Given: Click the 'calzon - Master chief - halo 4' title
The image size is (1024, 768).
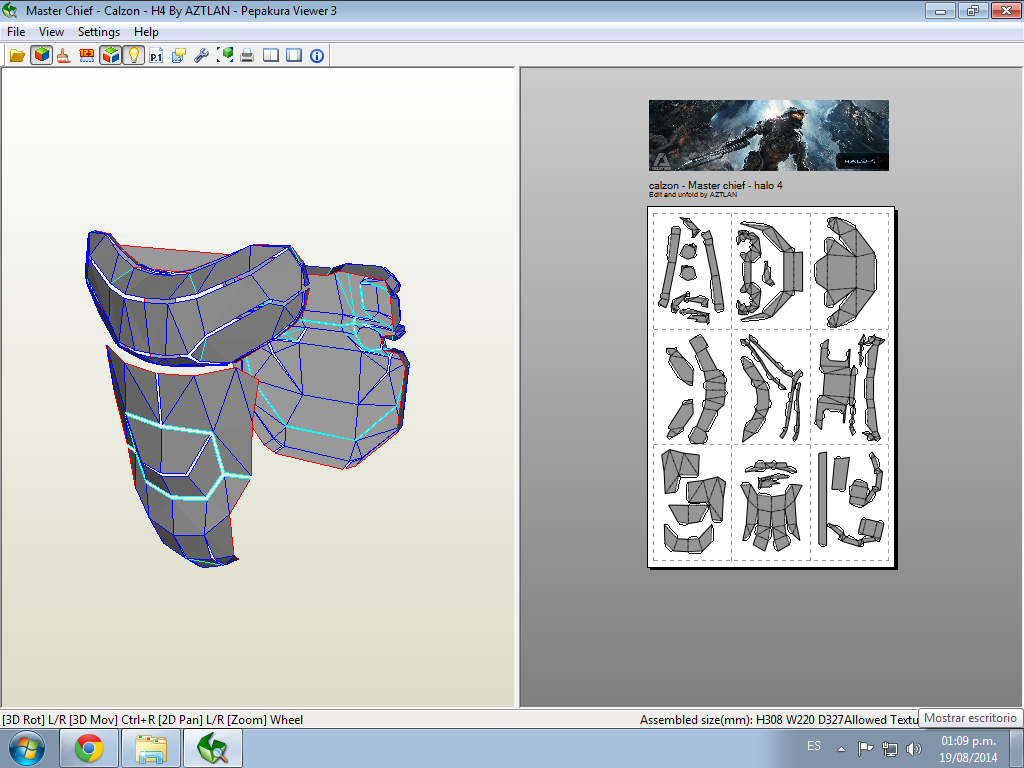Looking at the screenshot, I should click(x=716, y=185).
